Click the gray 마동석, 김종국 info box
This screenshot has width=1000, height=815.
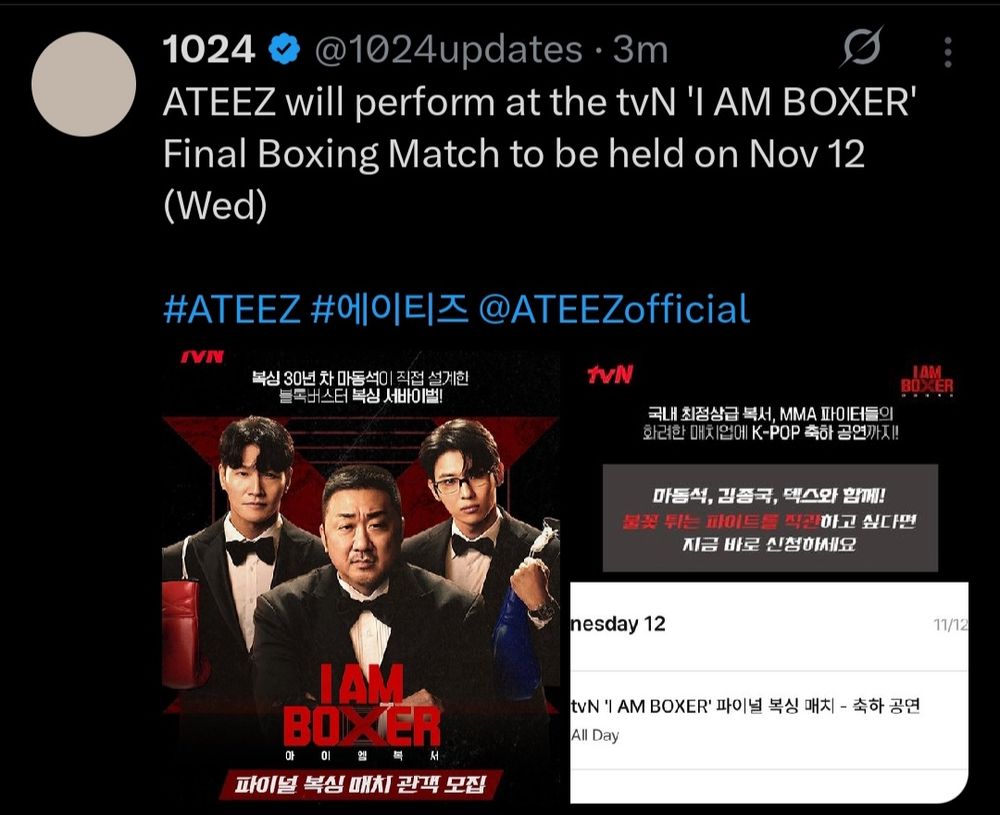770,518
